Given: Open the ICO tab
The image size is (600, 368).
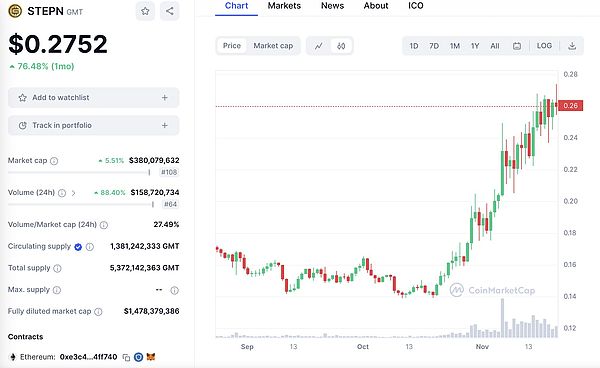Looking at the screenshot, I should pyautogui.click(x=416, y=6).
